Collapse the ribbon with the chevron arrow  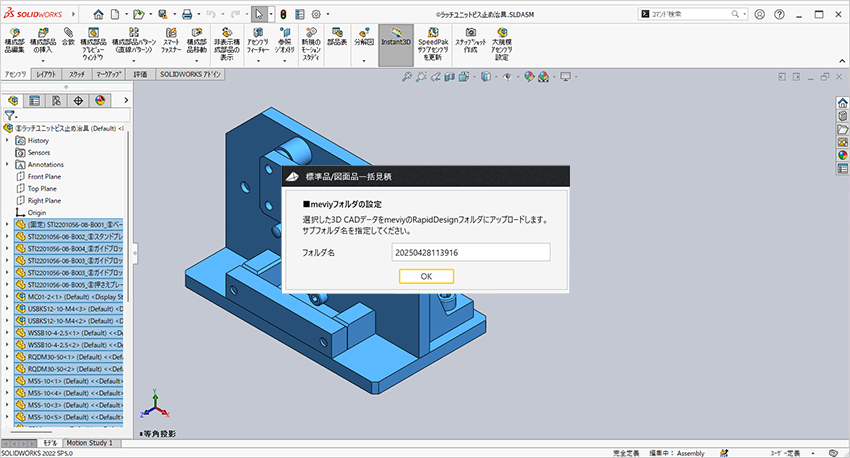842,61
